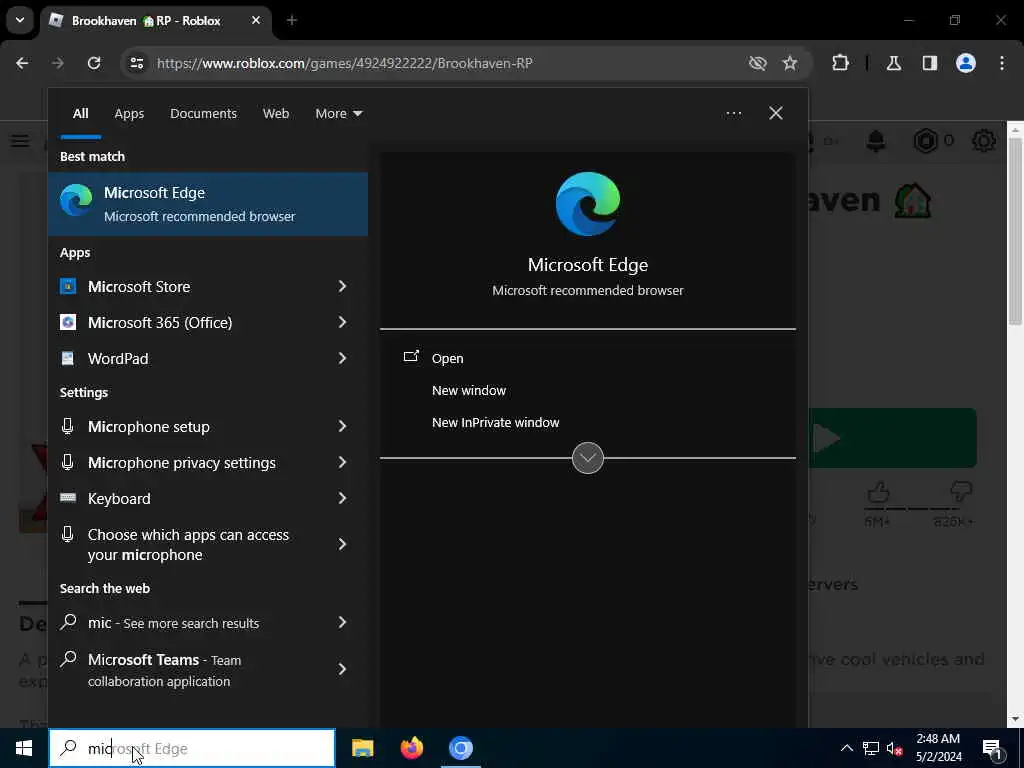Expand Microphone privacy settings arrow

pyautogui.click(x=342, y=462)
